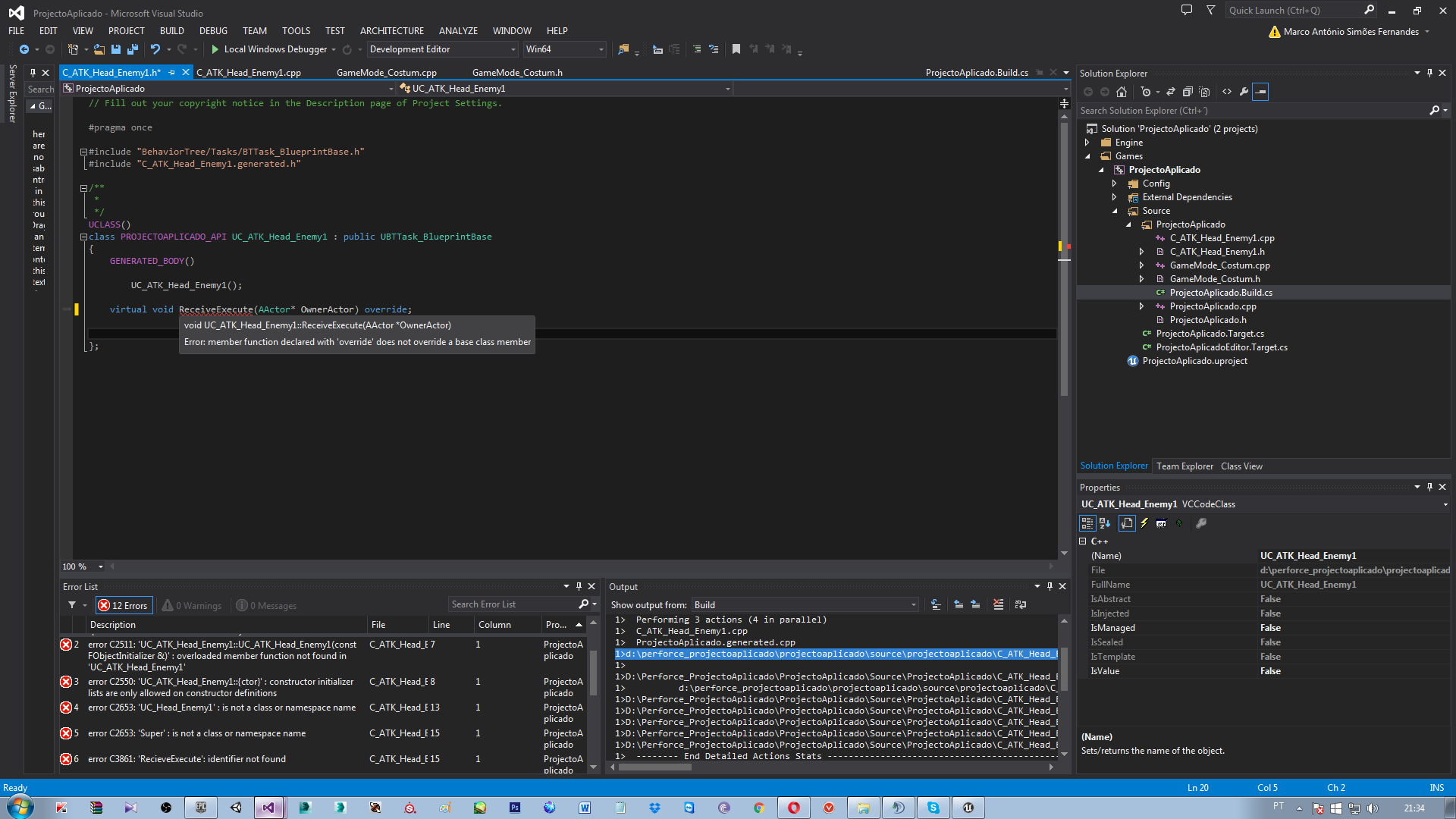
Task: Click the comment-out selected lines icon
Action: [x=697, y=49]
